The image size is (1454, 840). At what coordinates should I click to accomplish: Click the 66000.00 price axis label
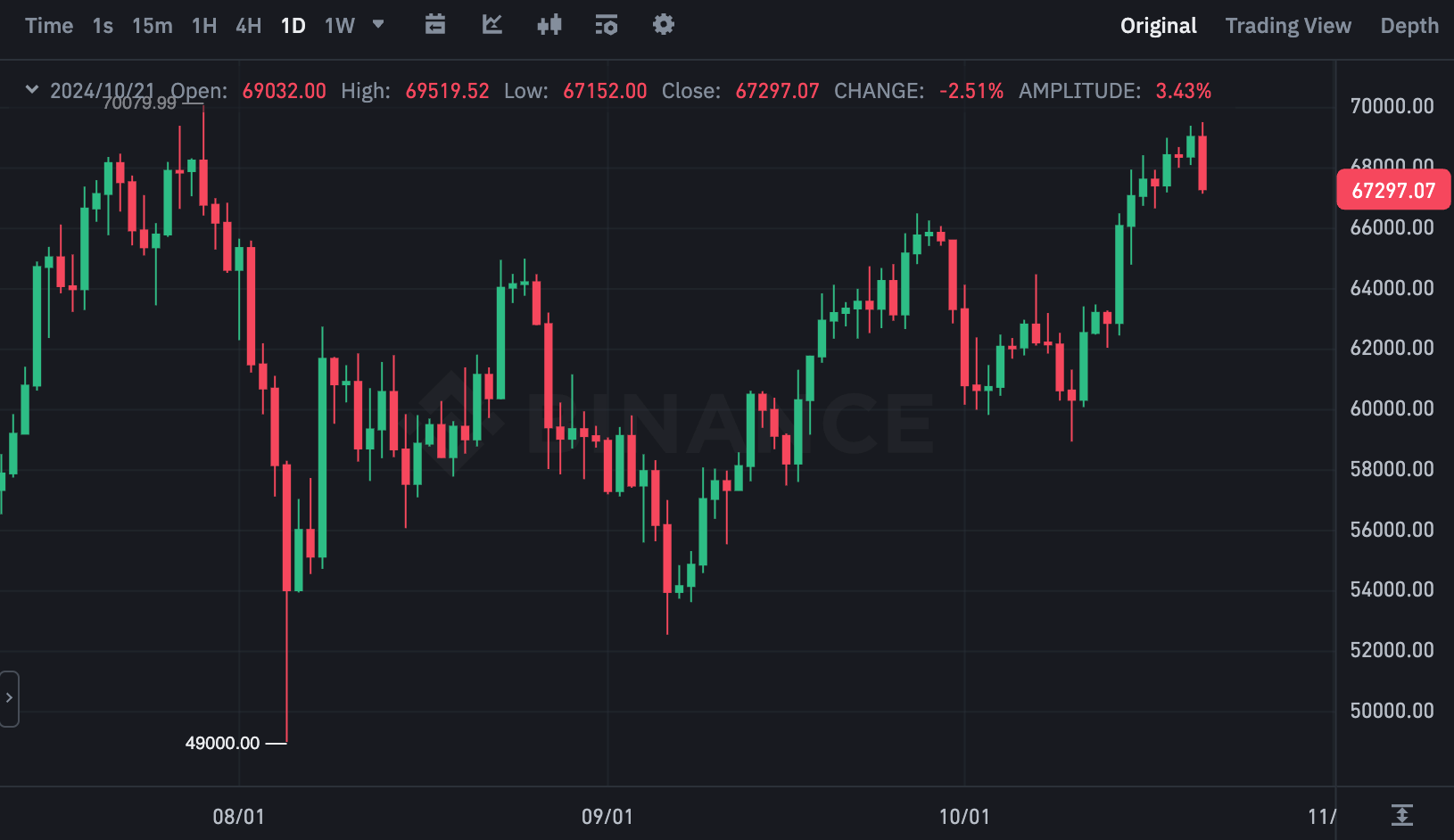1392,227
